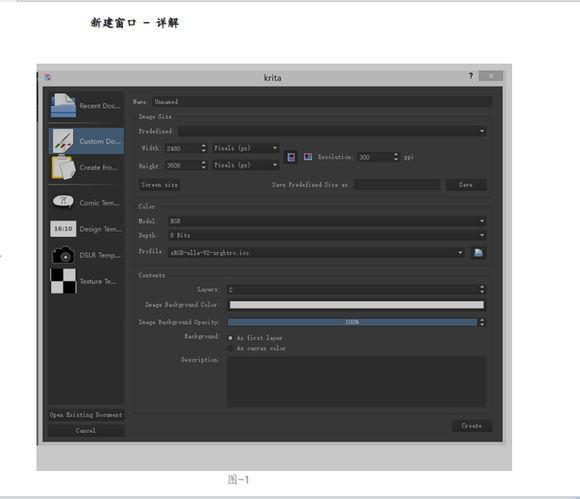
Task: Open the color Model RGB dropdown
Action: coord(327,221)
